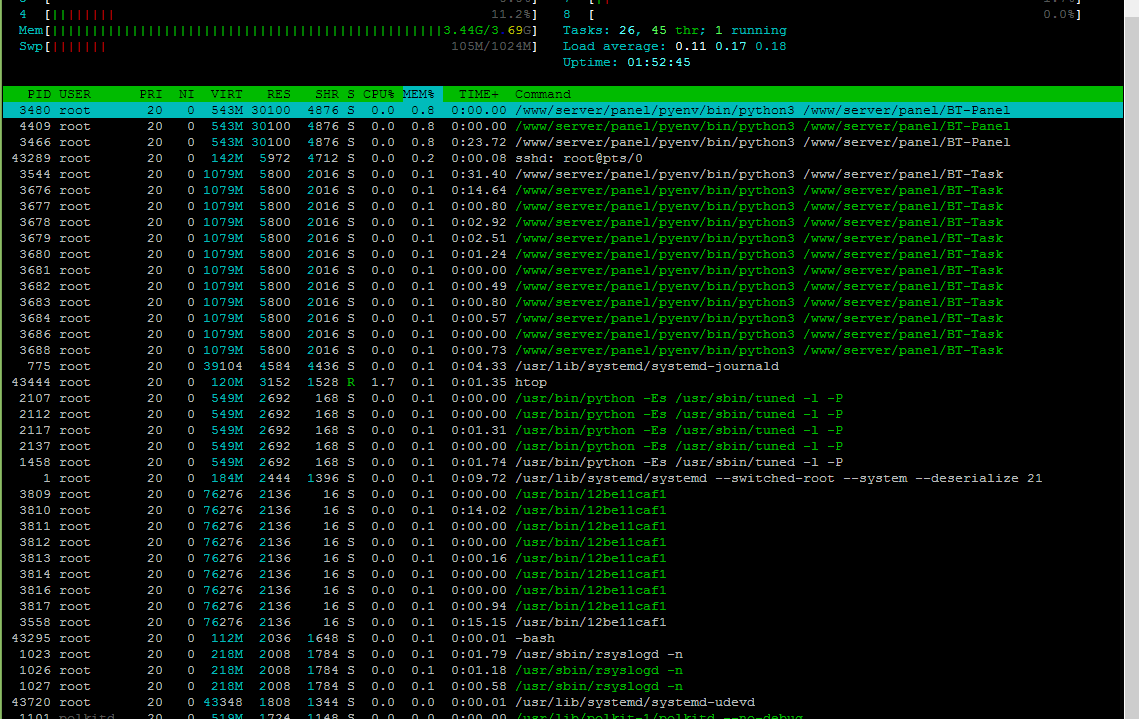1139x719 pixels.
Task: Select the systemd-journald process row
Action: [x=563, y=366]
